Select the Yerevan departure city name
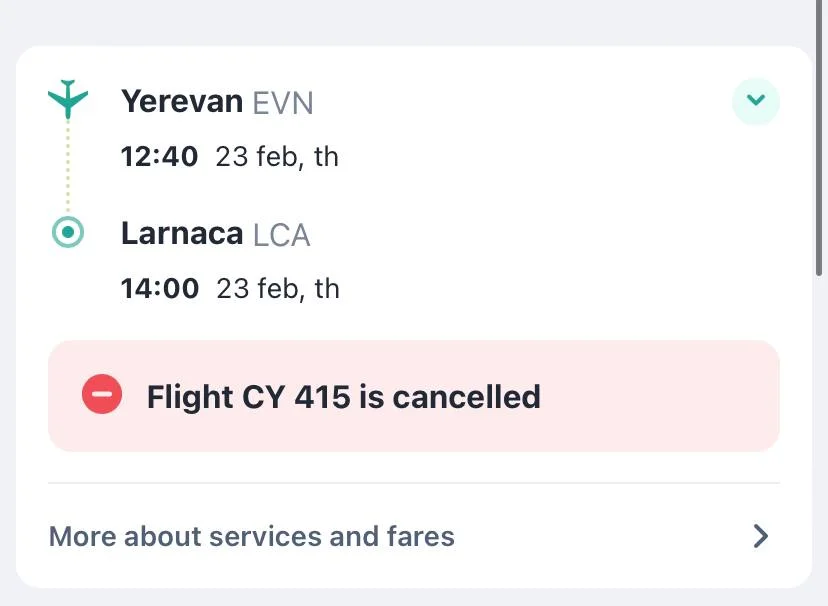The width and height of the screenshot is (828, 606). point(182,101)
